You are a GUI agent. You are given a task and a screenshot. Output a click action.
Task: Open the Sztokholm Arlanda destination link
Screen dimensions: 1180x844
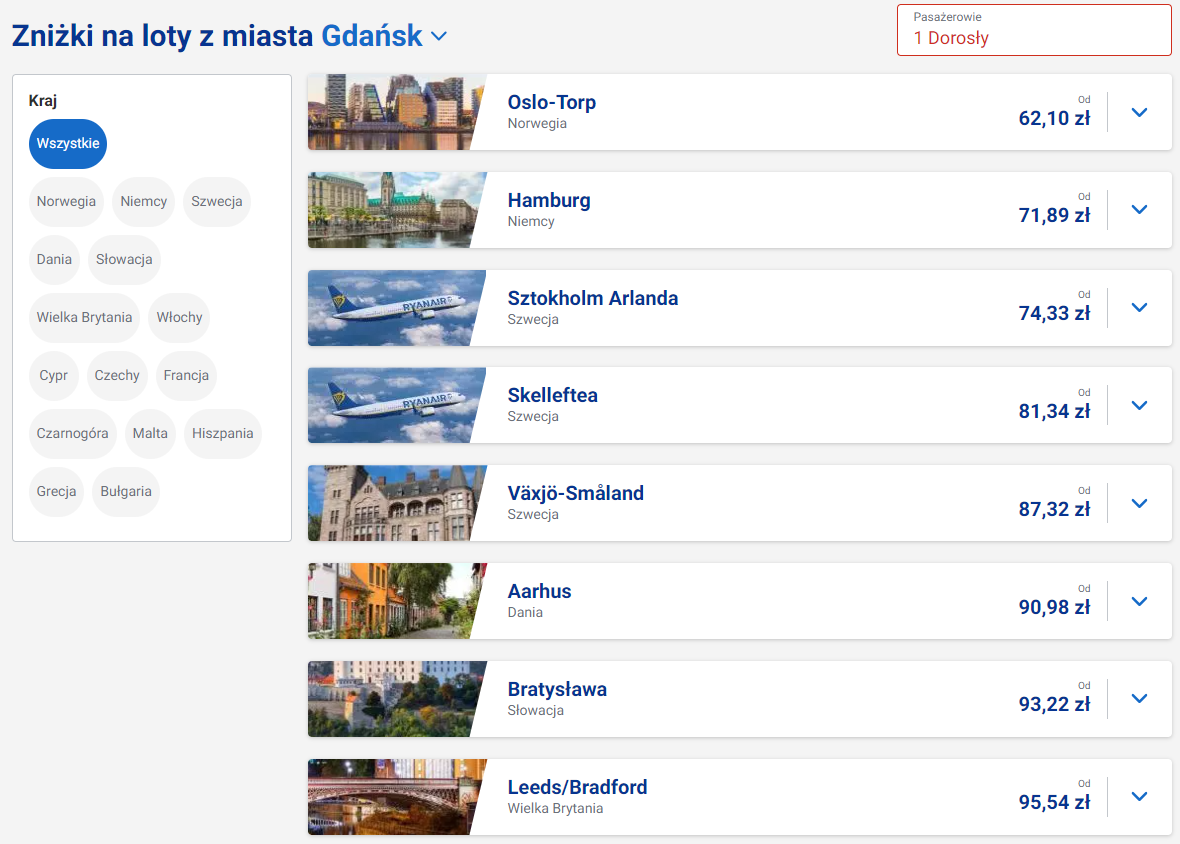tap(592, 298)
